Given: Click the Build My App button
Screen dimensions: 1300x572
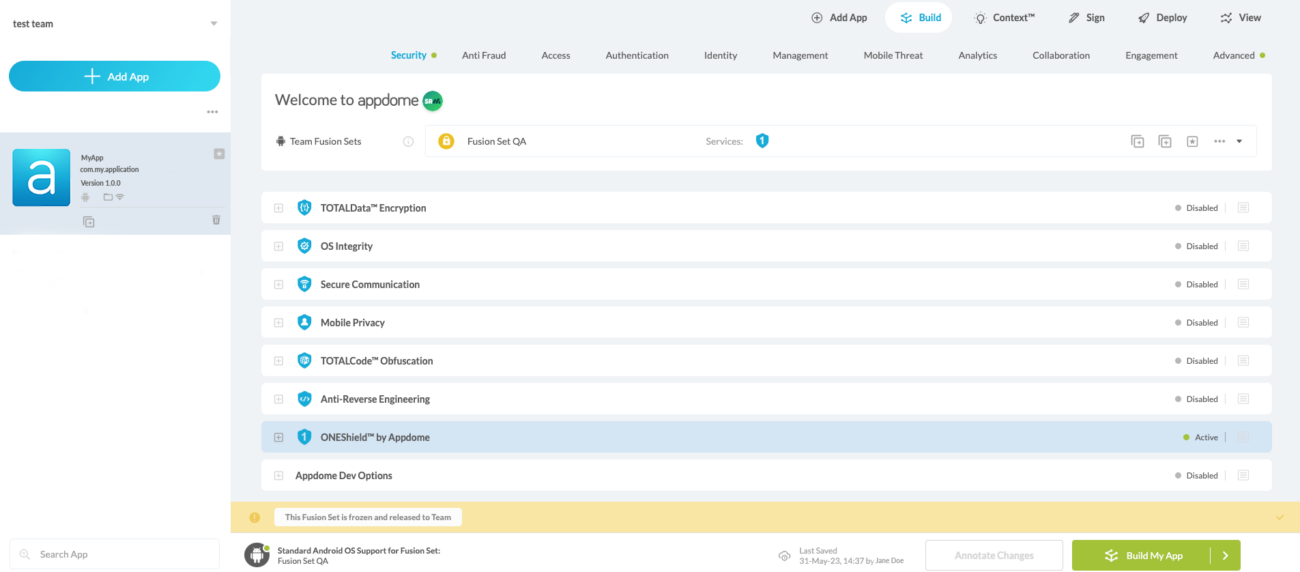Looking at the screenshot, I should click(x=1142, y=556).
